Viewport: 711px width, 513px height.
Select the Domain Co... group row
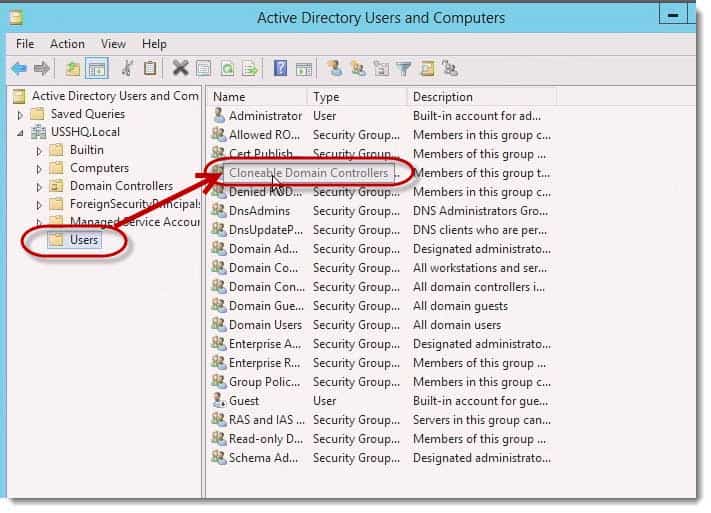tap(381, 268)
